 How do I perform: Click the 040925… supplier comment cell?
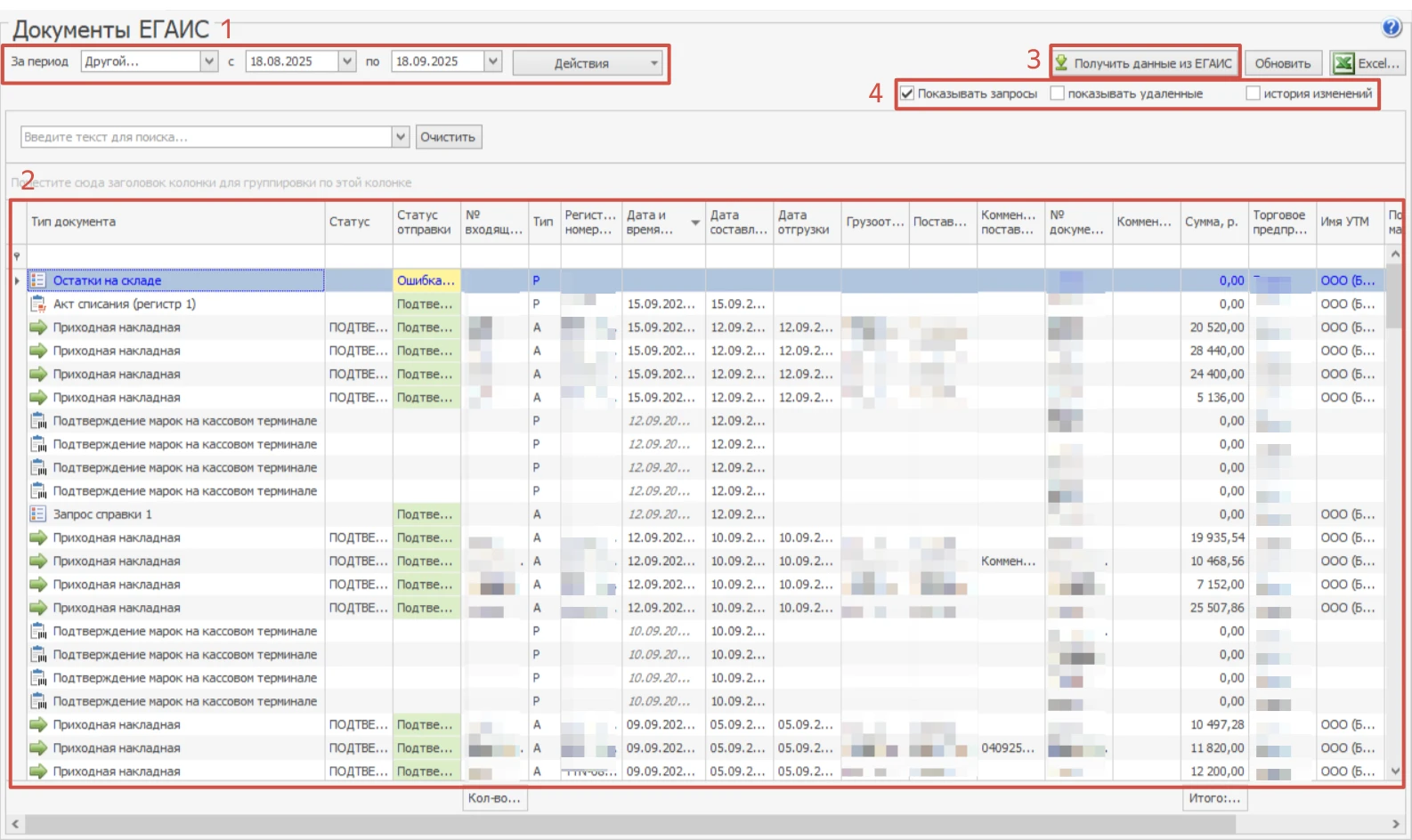click(1010, 748)
